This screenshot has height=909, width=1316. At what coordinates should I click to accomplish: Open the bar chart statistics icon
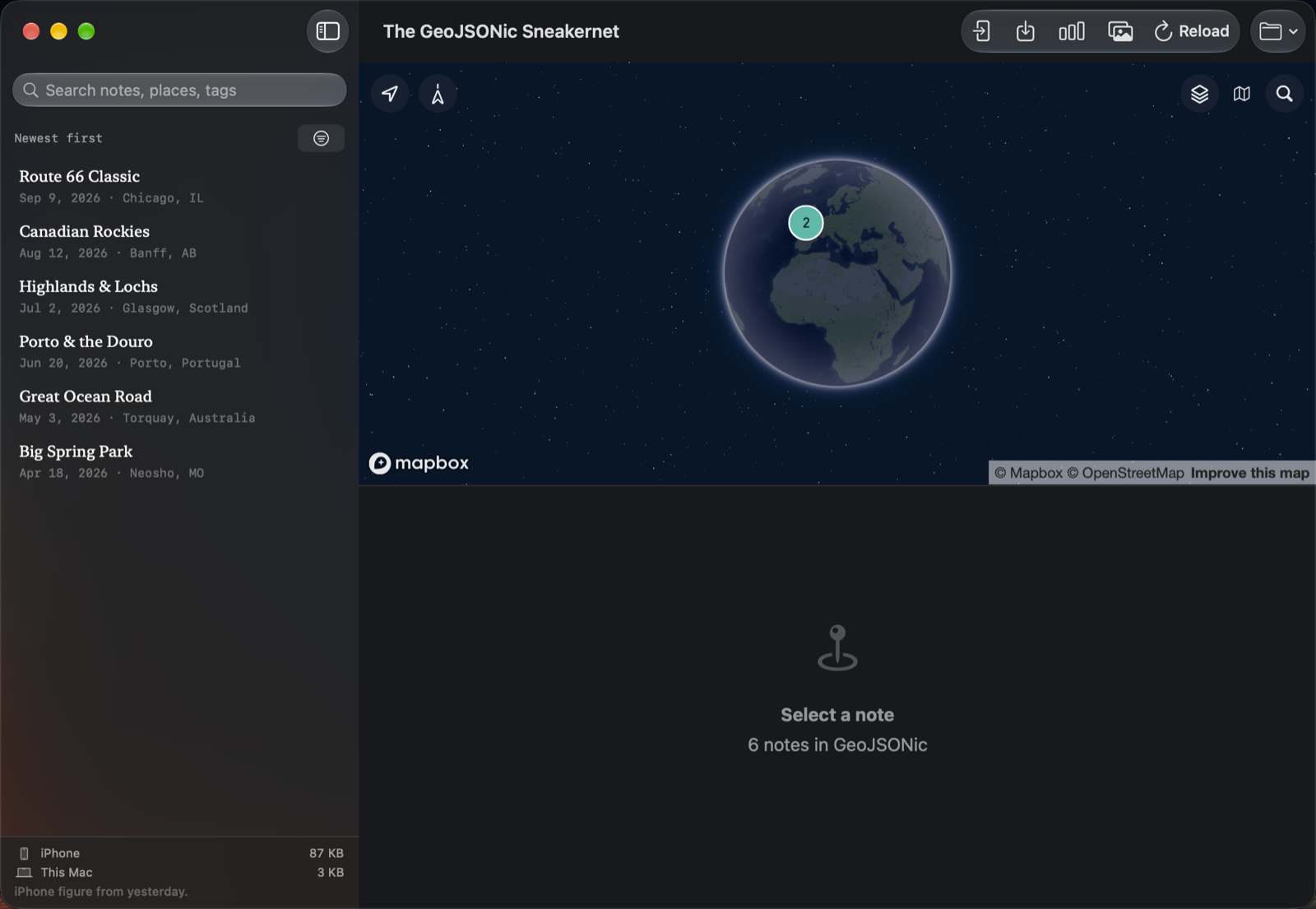pyautogui.click(x=1071, y=31)
